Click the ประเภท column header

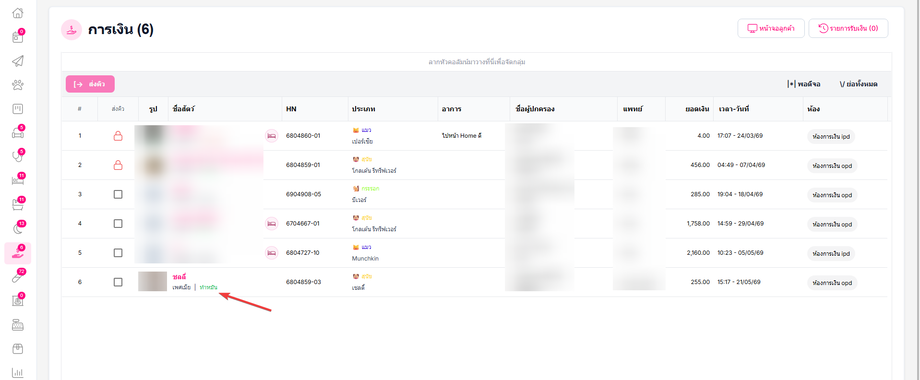[363, 109]
